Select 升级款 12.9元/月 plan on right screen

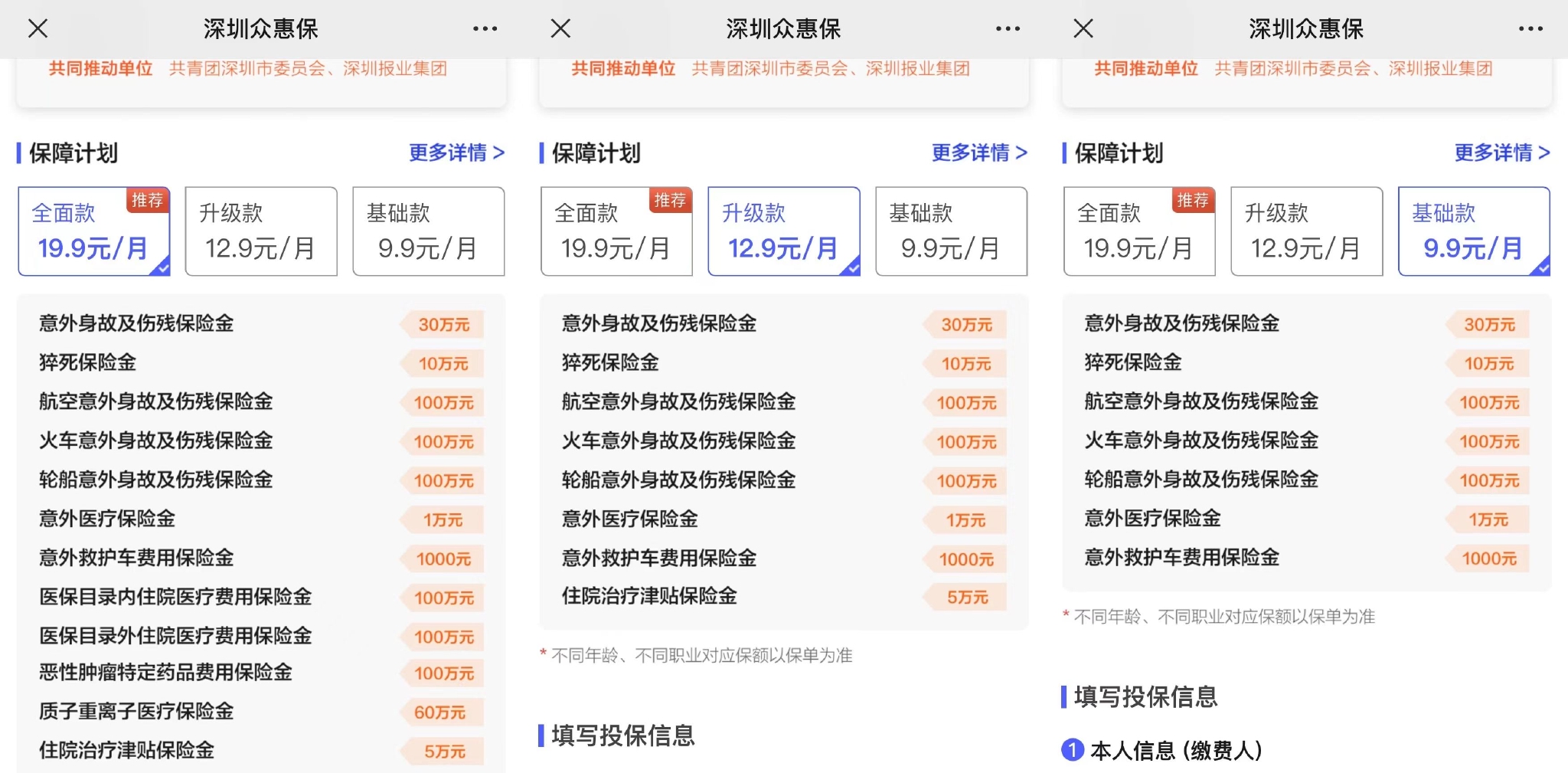[x=1307, y=231]
